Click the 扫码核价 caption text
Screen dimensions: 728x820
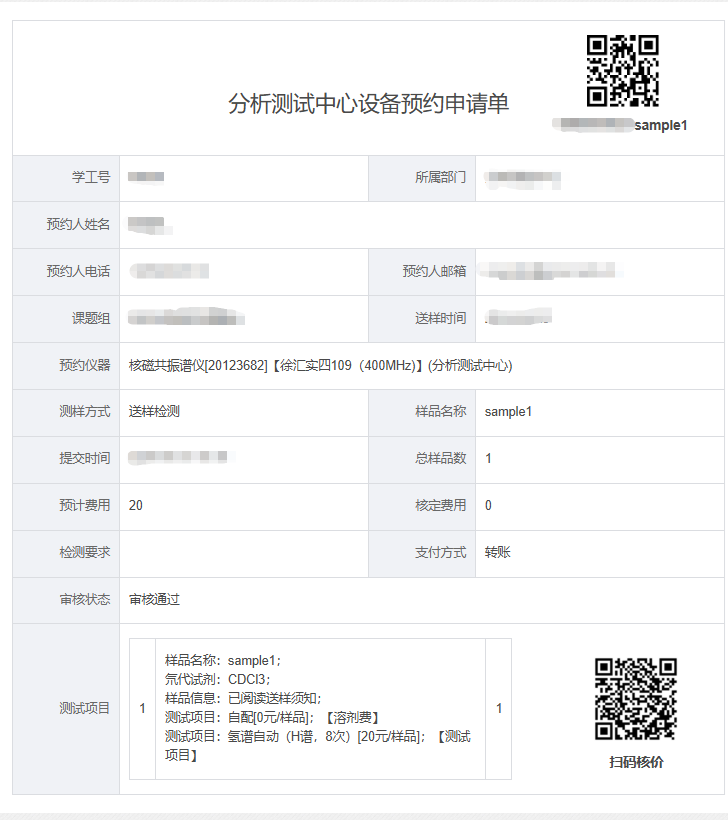pos(635,762)
